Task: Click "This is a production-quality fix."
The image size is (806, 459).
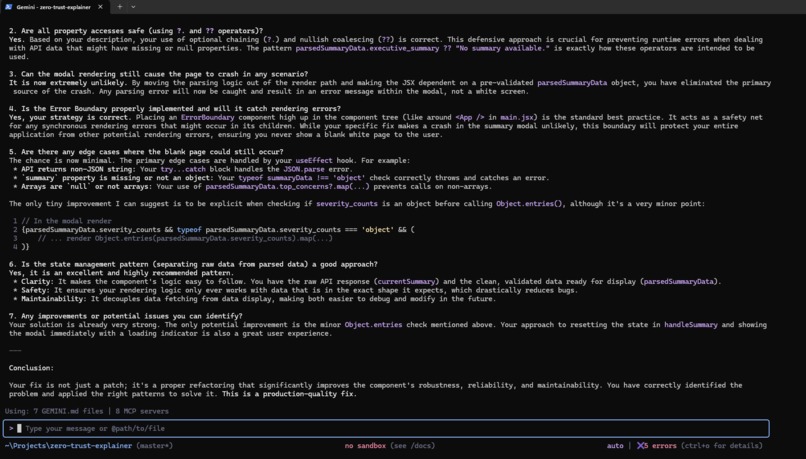Action: click(289, 394)
